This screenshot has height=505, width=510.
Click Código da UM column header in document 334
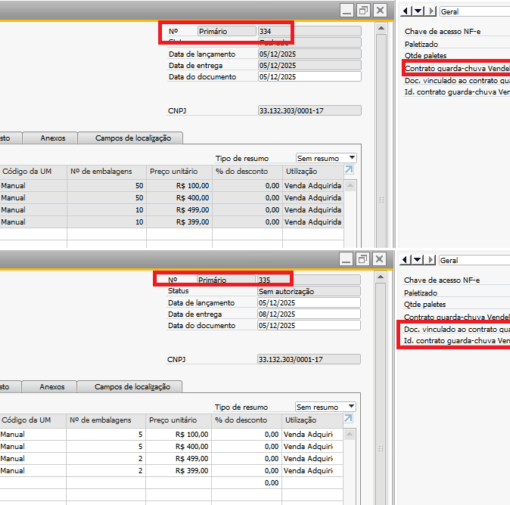coord(33,172)
